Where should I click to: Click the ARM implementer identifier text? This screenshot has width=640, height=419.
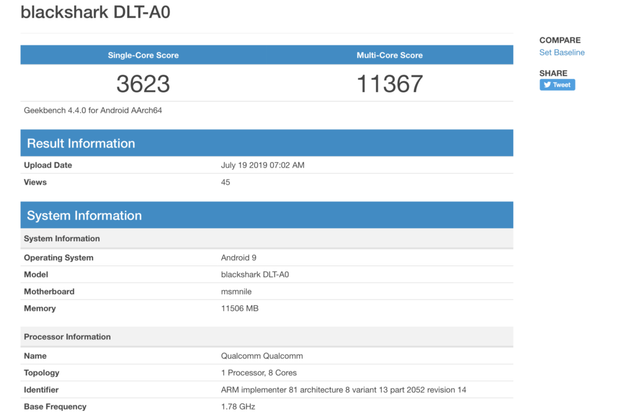pyautogui.click(x=357, y=390)
